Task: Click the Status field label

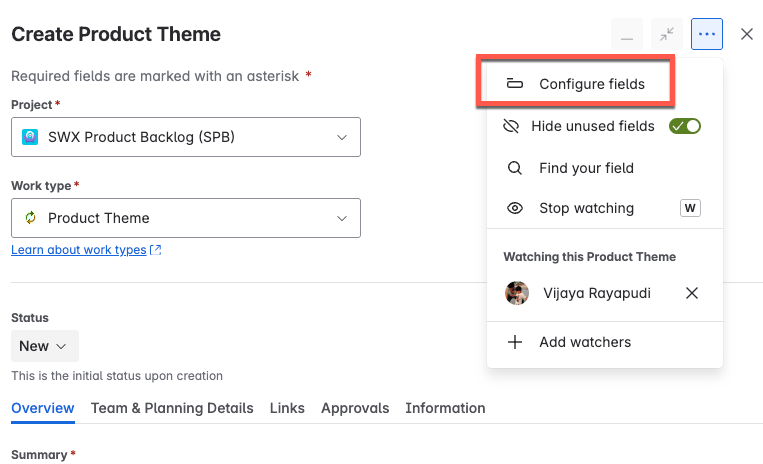Action: (30, 318)
